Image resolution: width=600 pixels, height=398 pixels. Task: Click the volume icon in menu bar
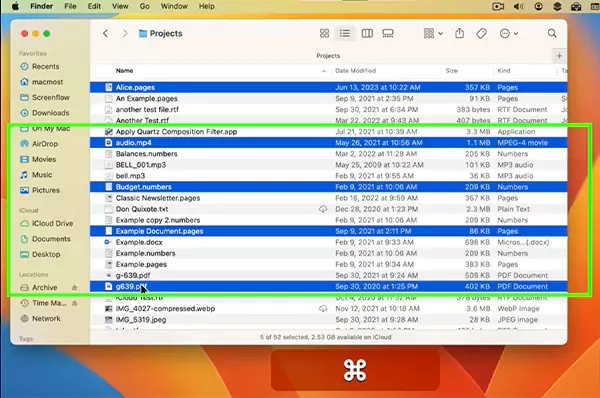[518, 7]
